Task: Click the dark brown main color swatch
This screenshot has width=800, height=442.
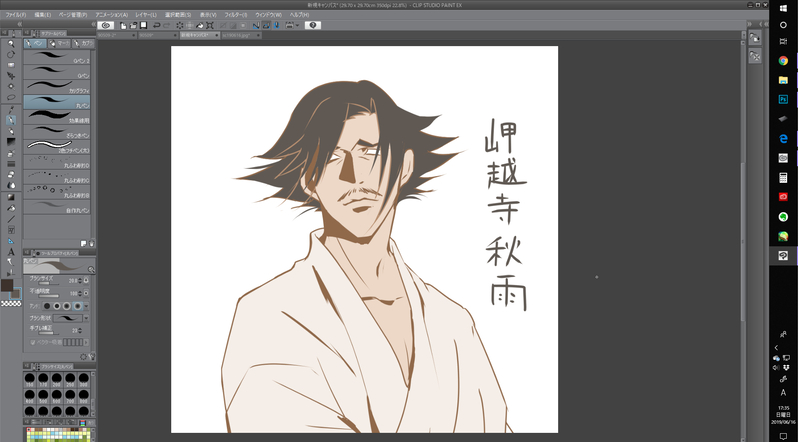Action: [7, 285]
